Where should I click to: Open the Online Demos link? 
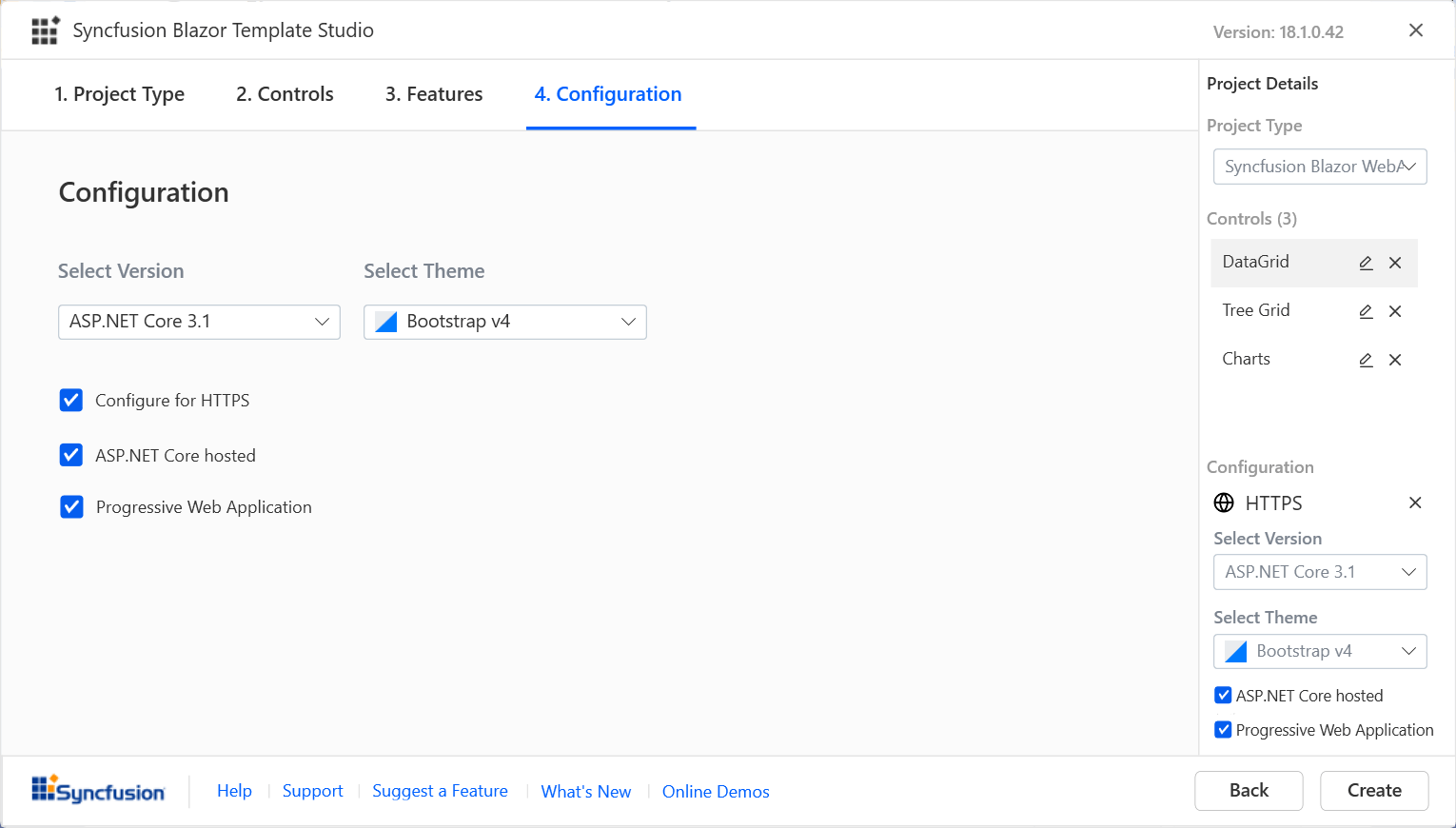[716, 791]
